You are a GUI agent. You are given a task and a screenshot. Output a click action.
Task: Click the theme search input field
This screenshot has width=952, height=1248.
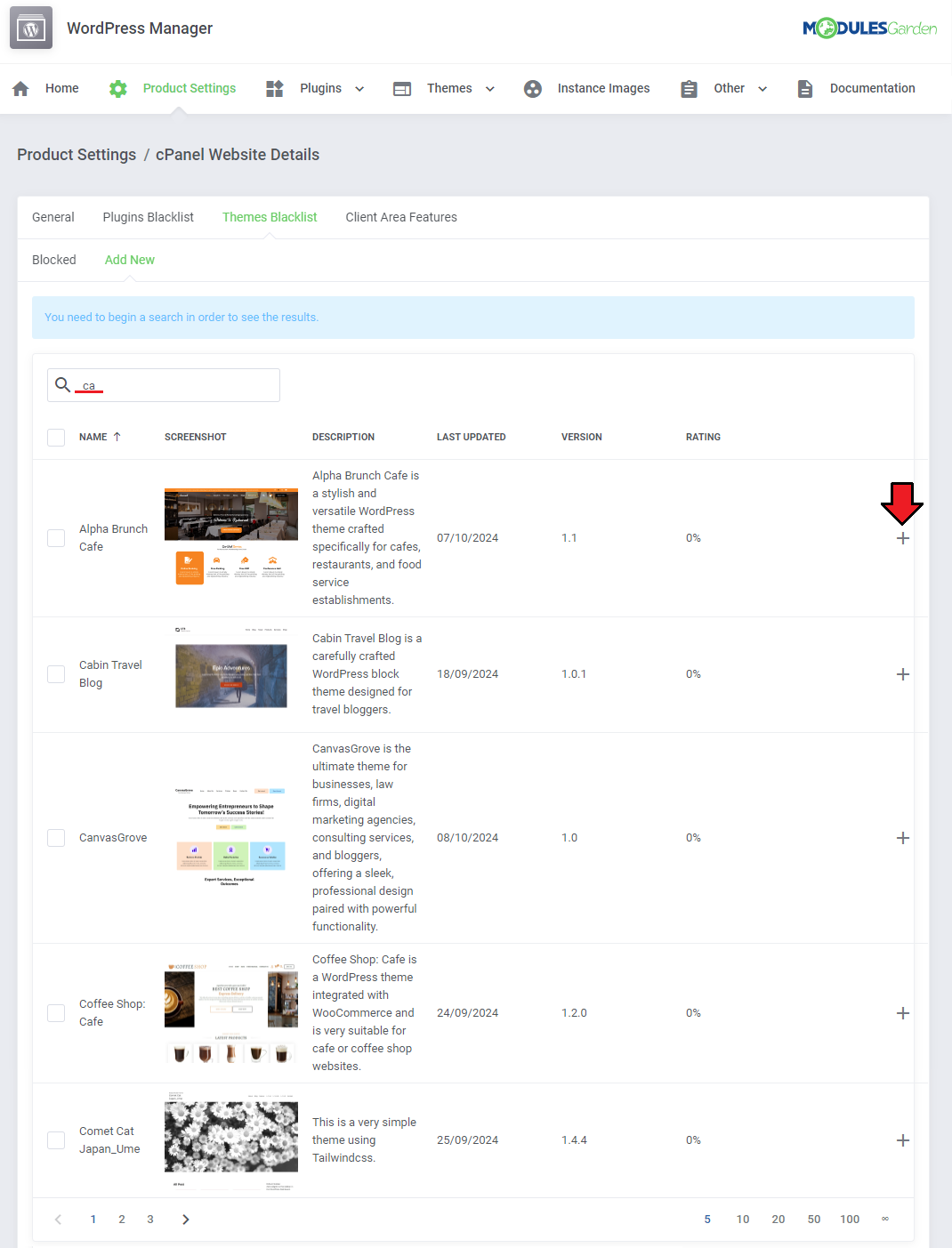click(164, 385)
